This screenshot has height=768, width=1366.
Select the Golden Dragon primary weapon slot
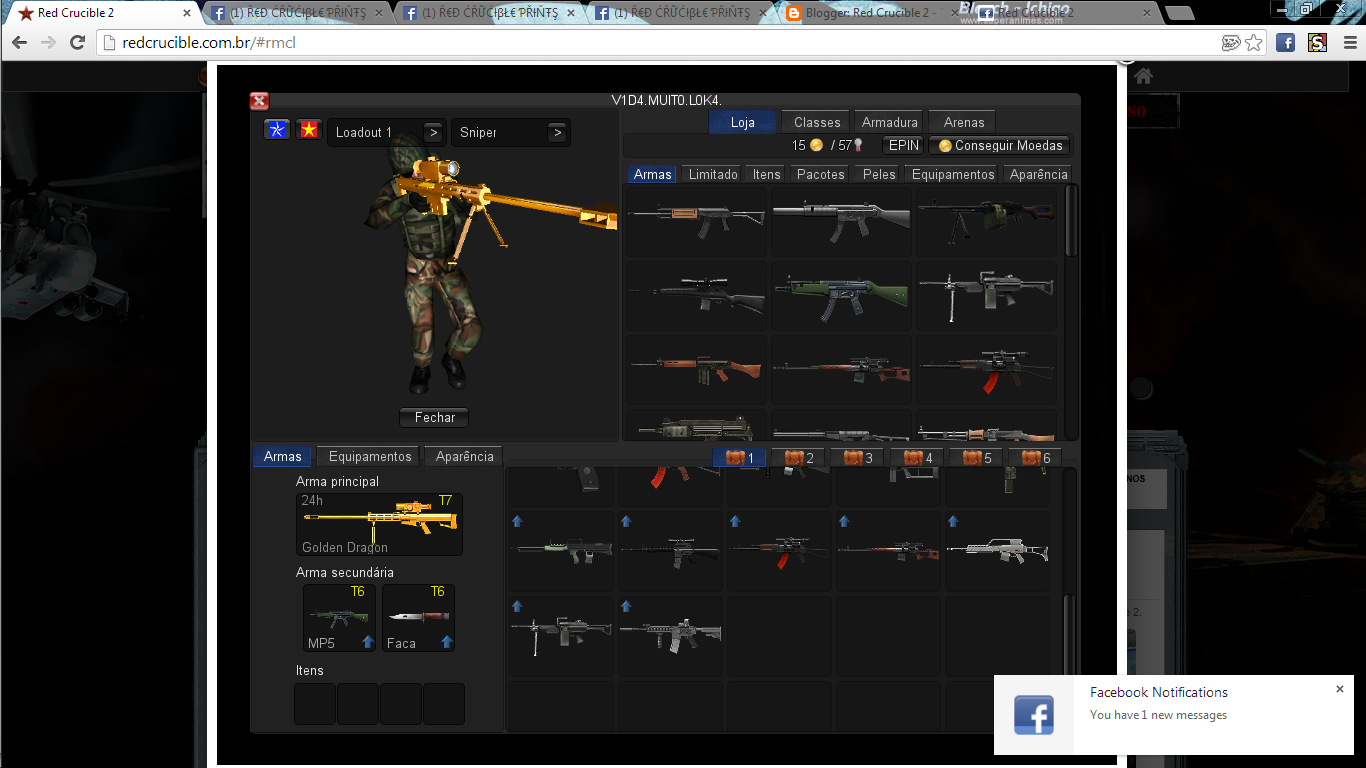[x=380, y=524]
